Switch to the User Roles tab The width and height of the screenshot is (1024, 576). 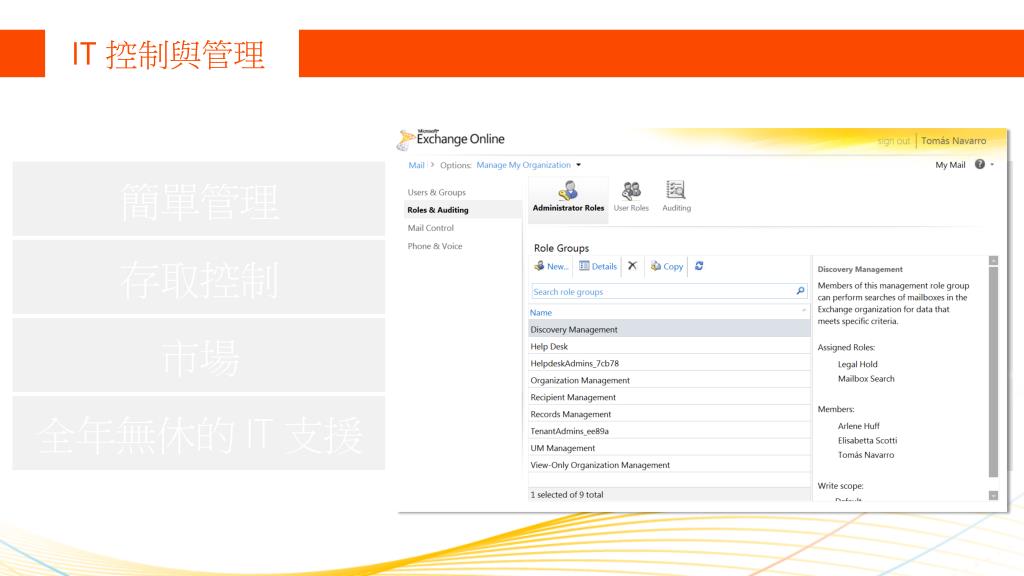(631, 197)
